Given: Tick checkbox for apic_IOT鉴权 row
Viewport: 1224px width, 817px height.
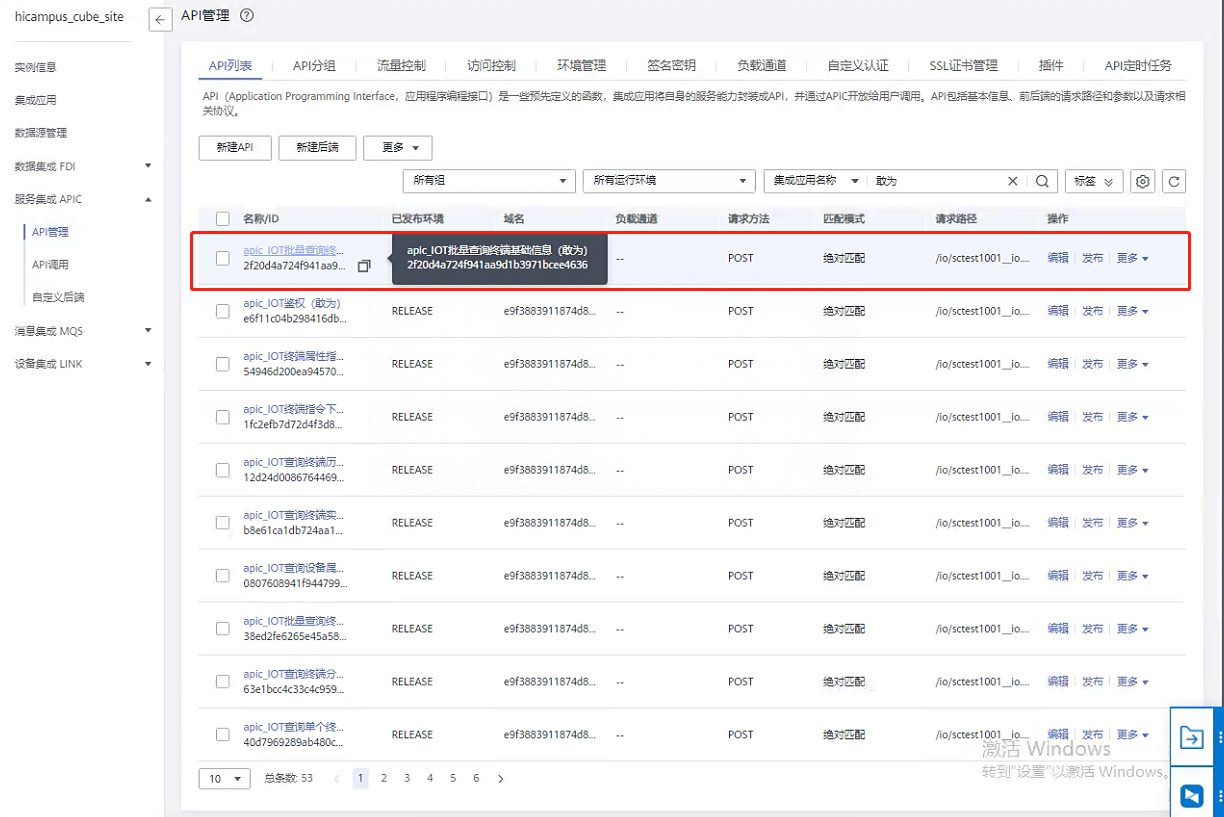Looking at the screenshot, I should click(223, 311).
